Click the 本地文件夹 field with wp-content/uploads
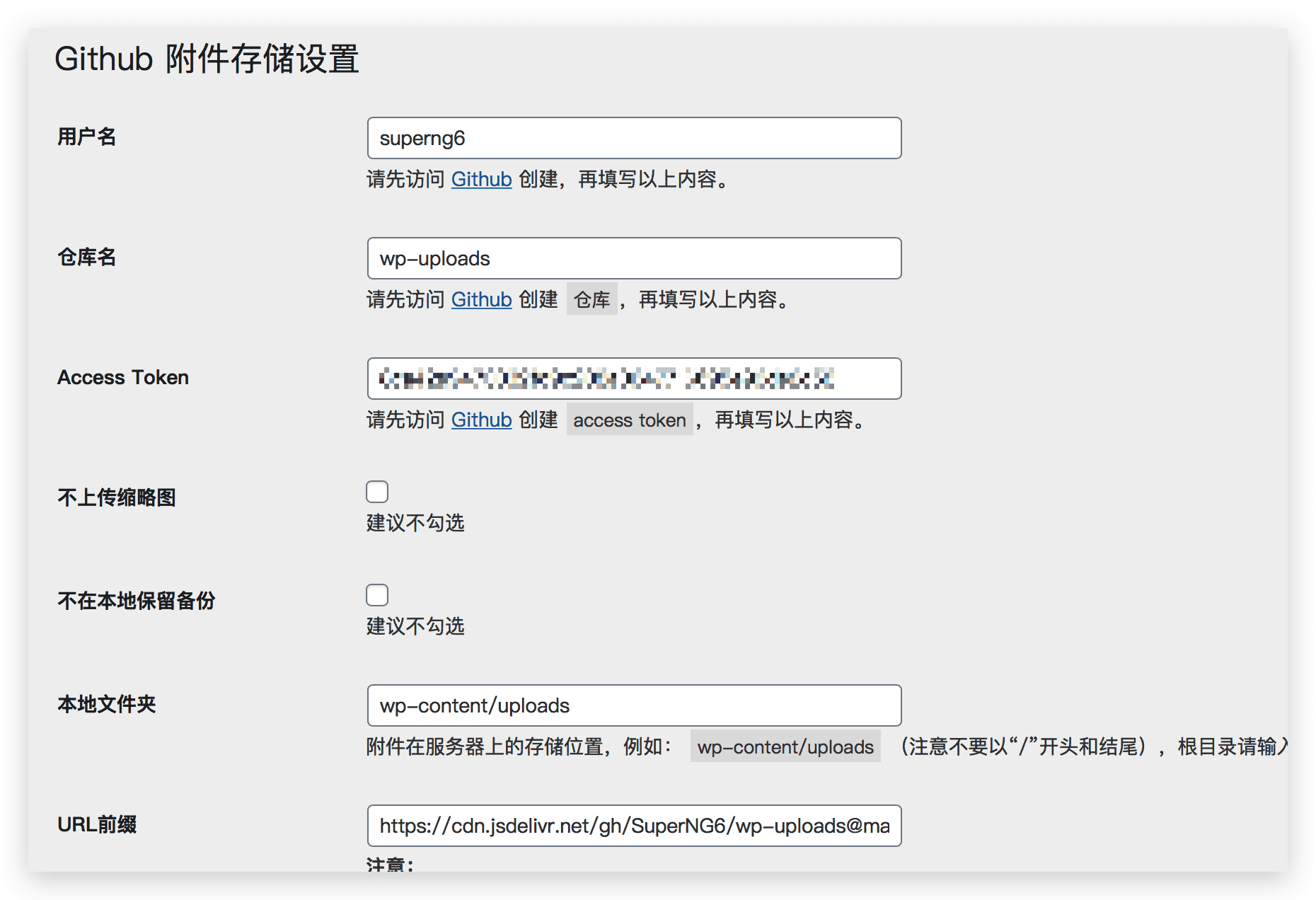Viewport: 1316px width, 900px height. pyautogui.click(x=634, y=705)
